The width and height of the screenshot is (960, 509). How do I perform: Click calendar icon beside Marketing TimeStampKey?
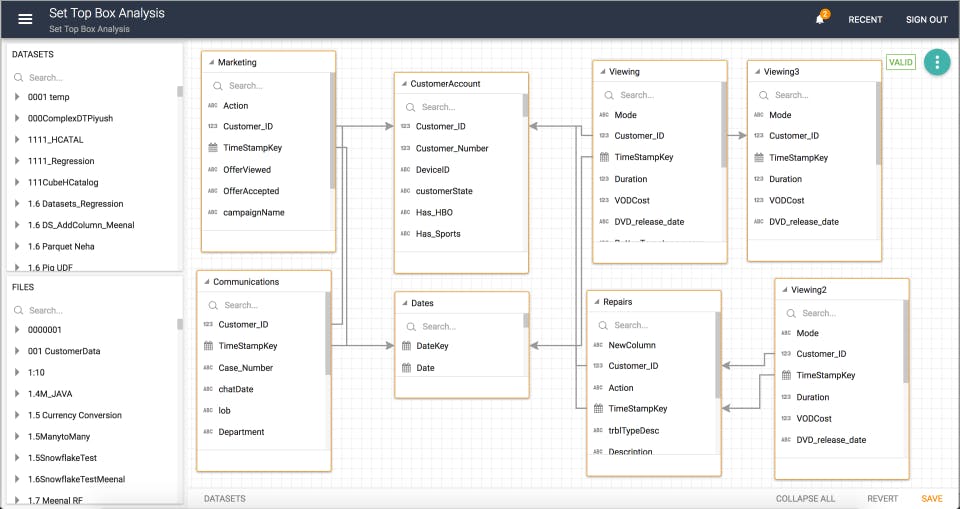213,148
